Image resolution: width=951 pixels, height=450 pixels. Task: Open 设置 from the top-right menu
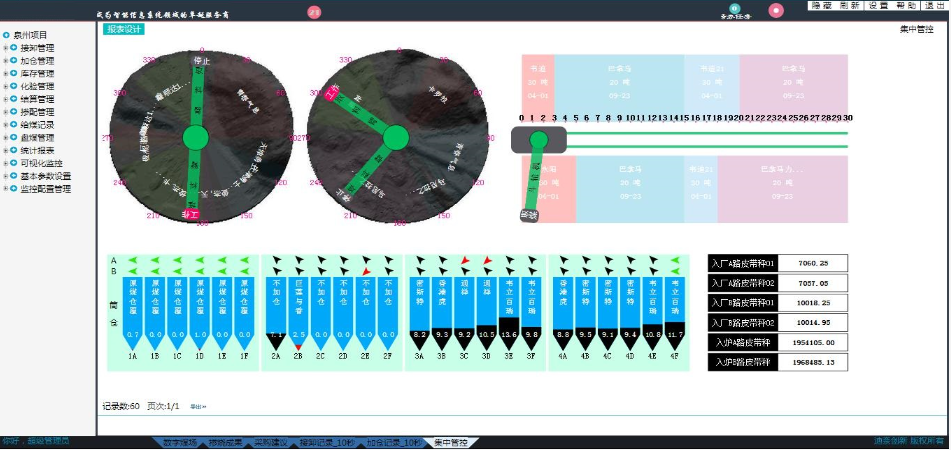(x=878, y=6)
